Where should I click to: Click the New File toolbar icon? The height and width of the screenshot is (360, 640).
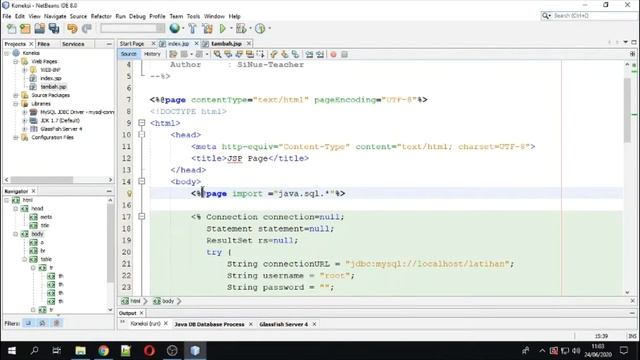(11, 29)
